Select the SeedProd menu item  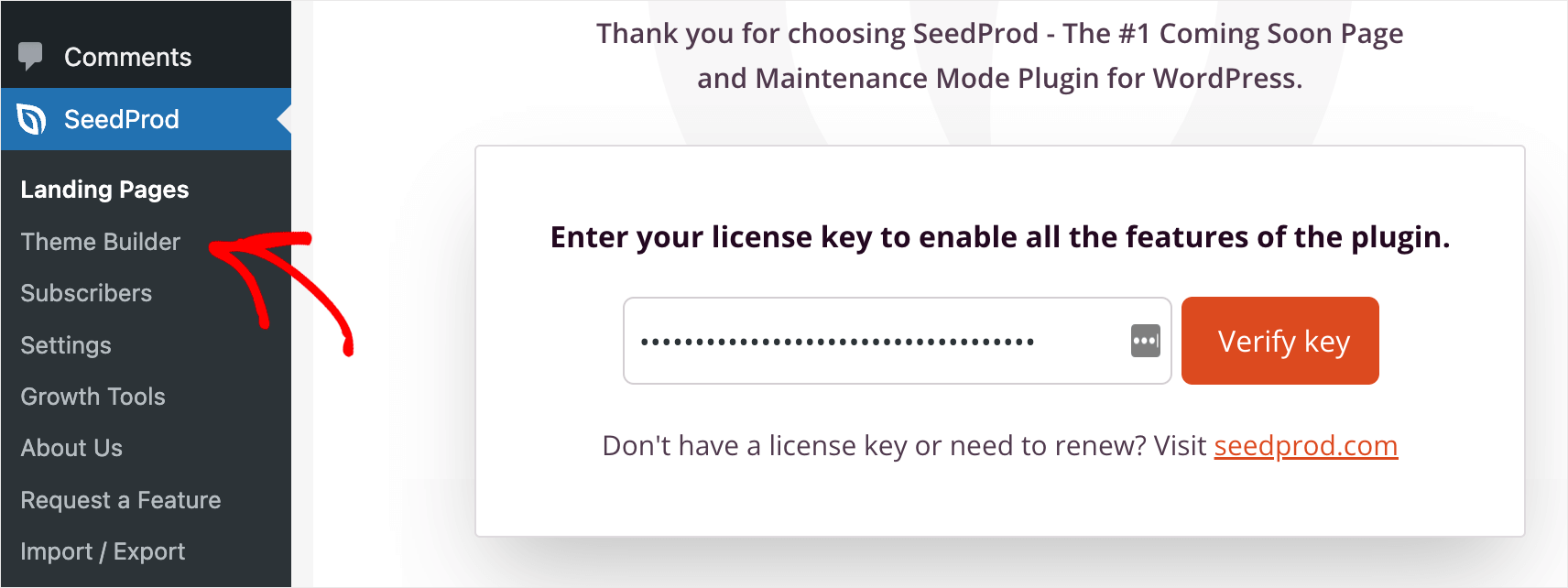point(146,119)
